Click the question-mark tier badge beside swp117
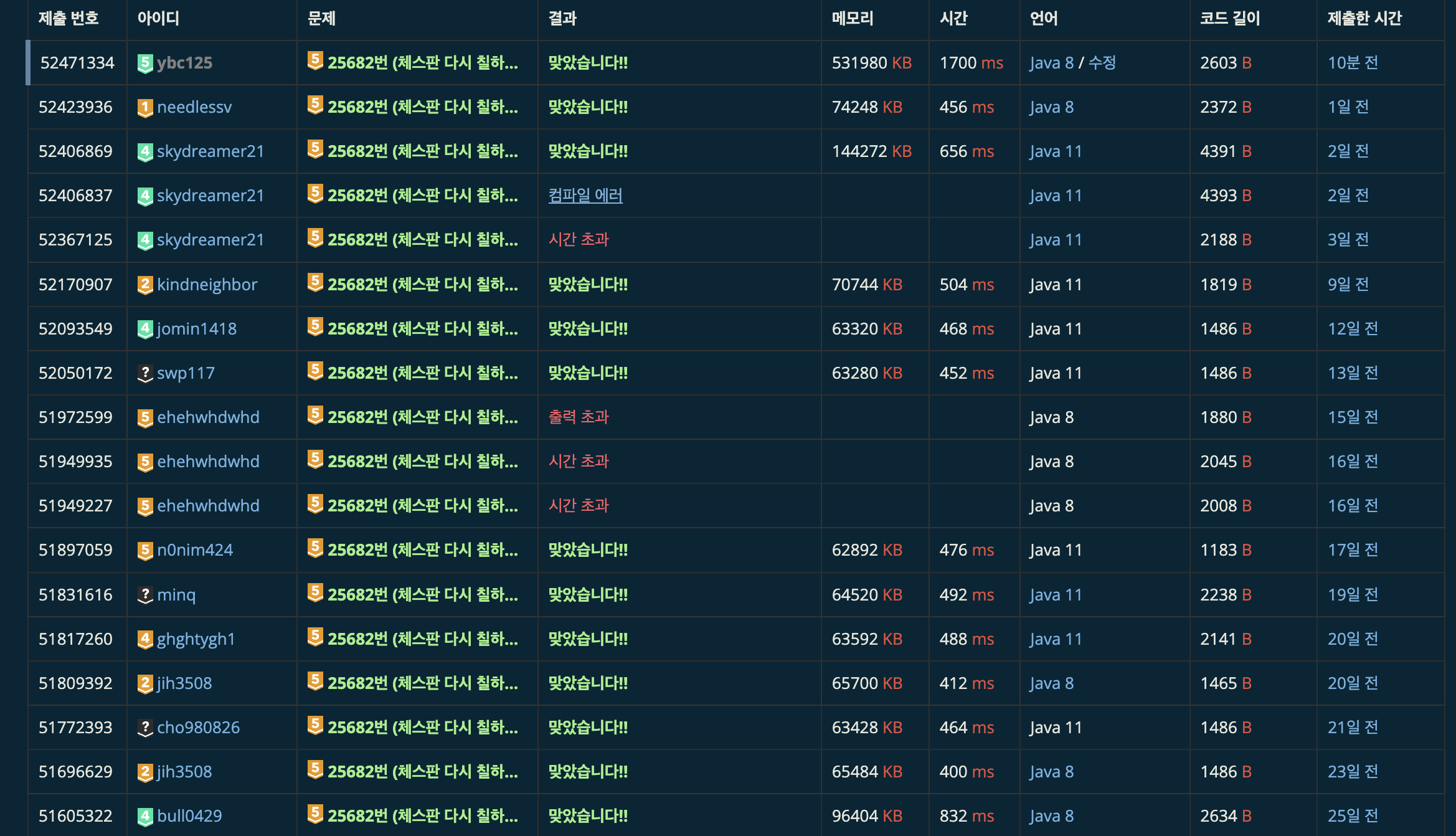 144,373
